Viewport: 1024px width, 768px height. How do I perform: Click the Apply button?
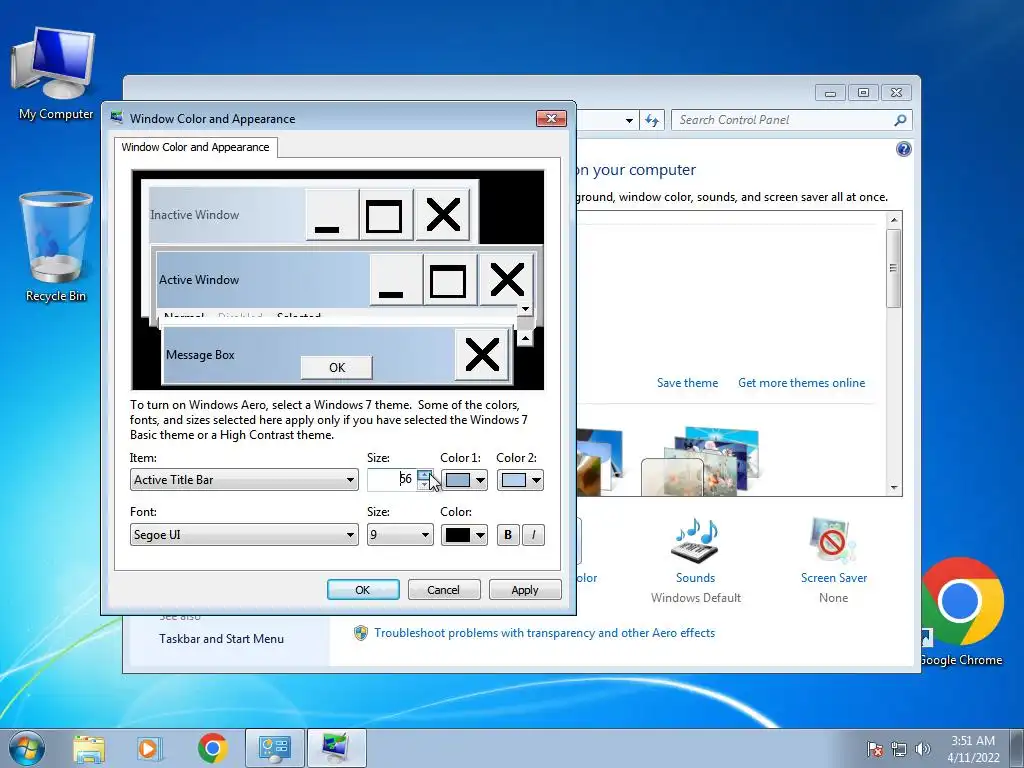click(524, 590)
